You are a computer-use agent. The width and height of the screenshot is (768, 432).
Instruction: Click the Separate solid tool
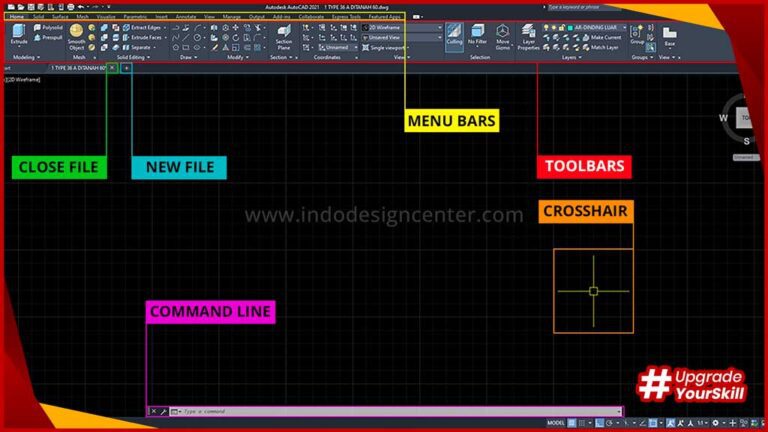138,48
